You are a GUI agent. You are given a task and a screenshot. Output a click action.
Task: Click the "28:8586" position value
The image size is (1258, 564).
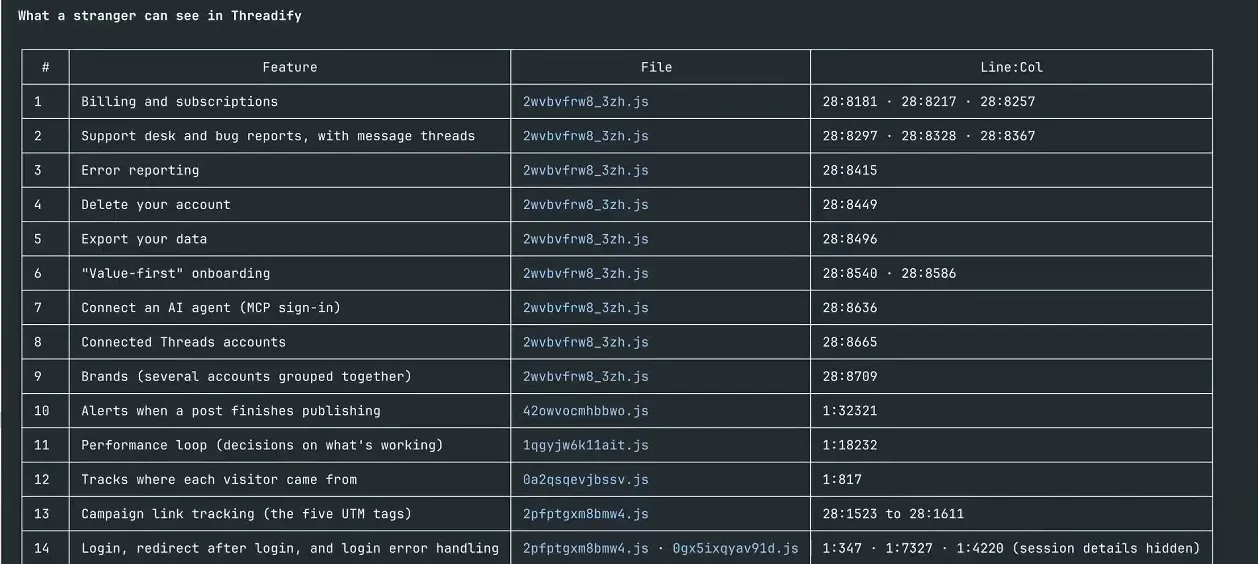[x=929, y=273]
